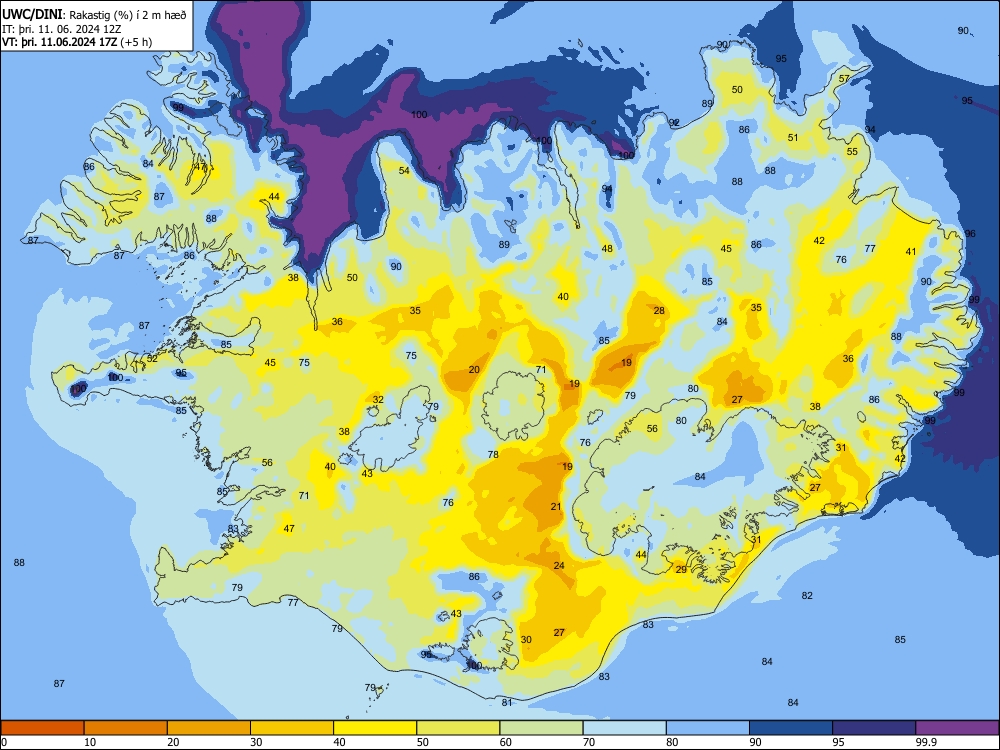Click the '99.9' legend tick label
Screen dimensions: 1000x750
click(x=926, y=742)
